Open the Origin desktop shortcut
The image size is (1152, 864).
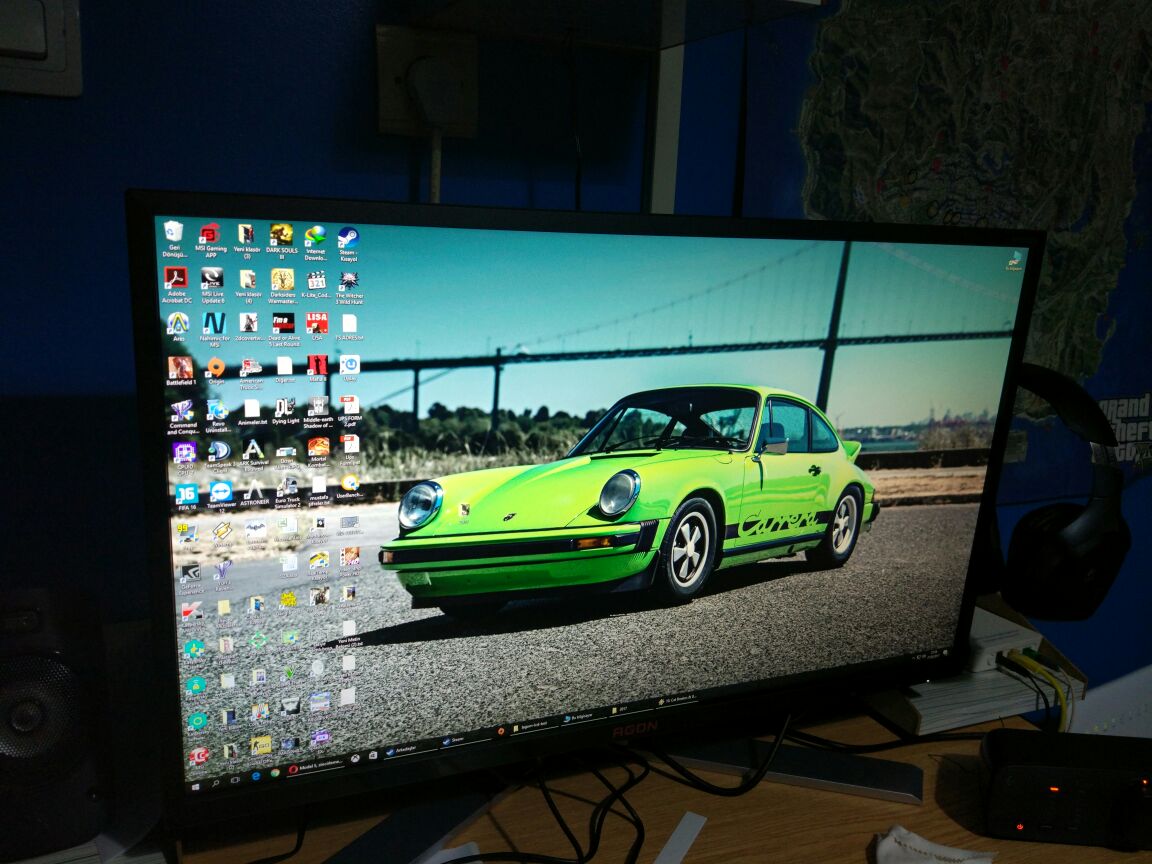tap(216, 371)
